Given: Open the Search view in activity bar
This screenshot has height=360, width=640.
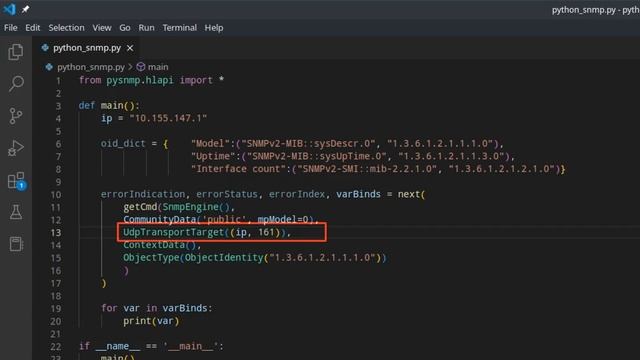Looking at the screenshot, I should tap(16, 83).
